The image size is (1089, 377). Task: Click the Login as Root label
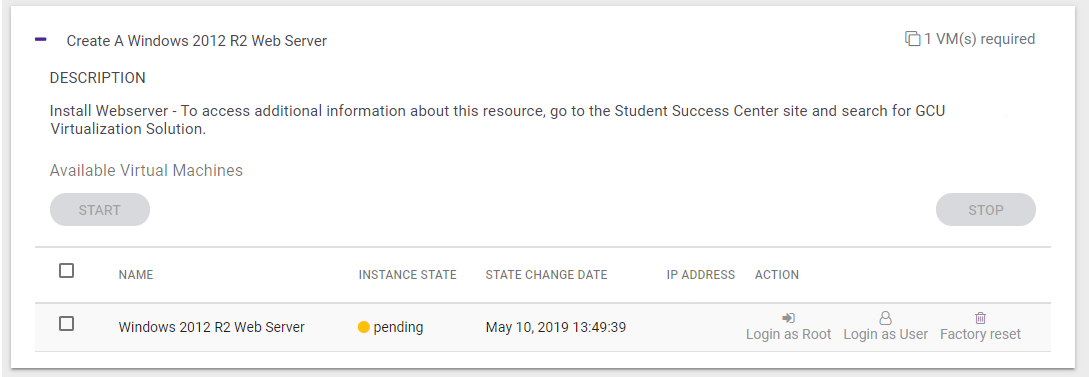pos(788,335)
